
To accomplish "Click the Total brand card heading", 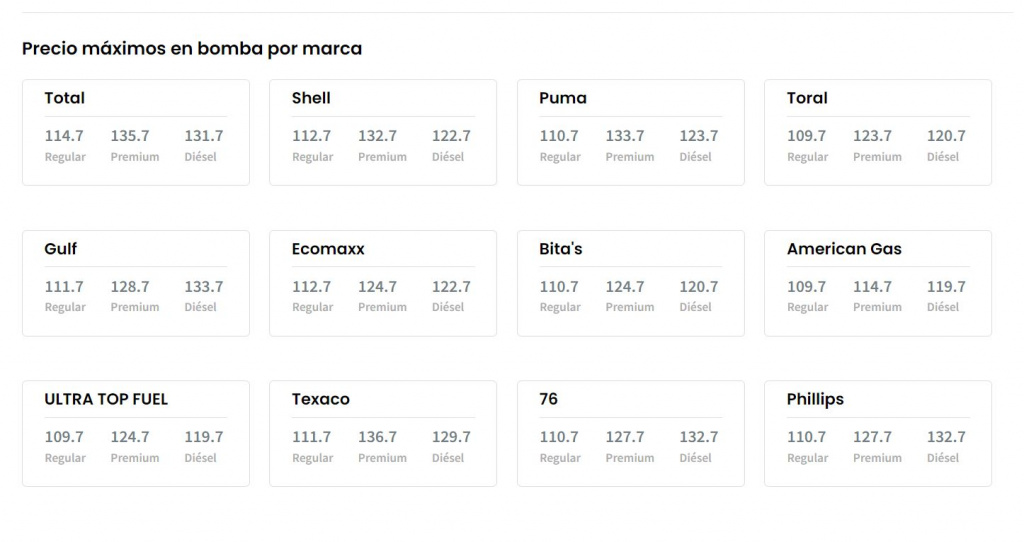I will point(65,98).
